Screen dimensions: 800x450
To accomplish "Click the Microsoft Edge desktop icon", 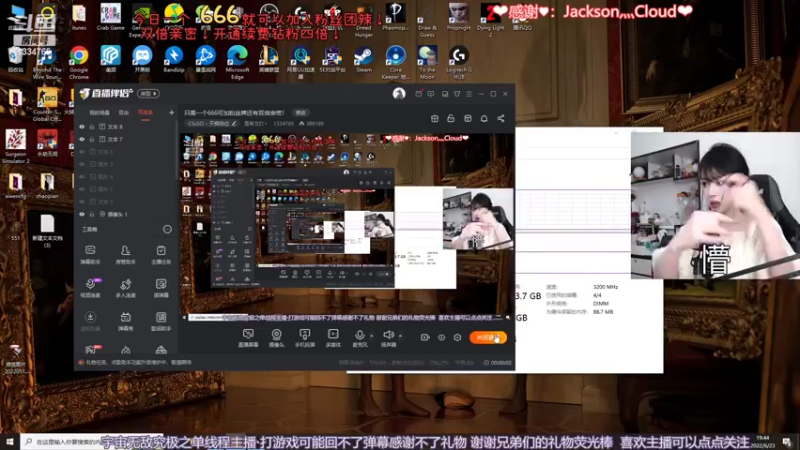I will point(237,62).
